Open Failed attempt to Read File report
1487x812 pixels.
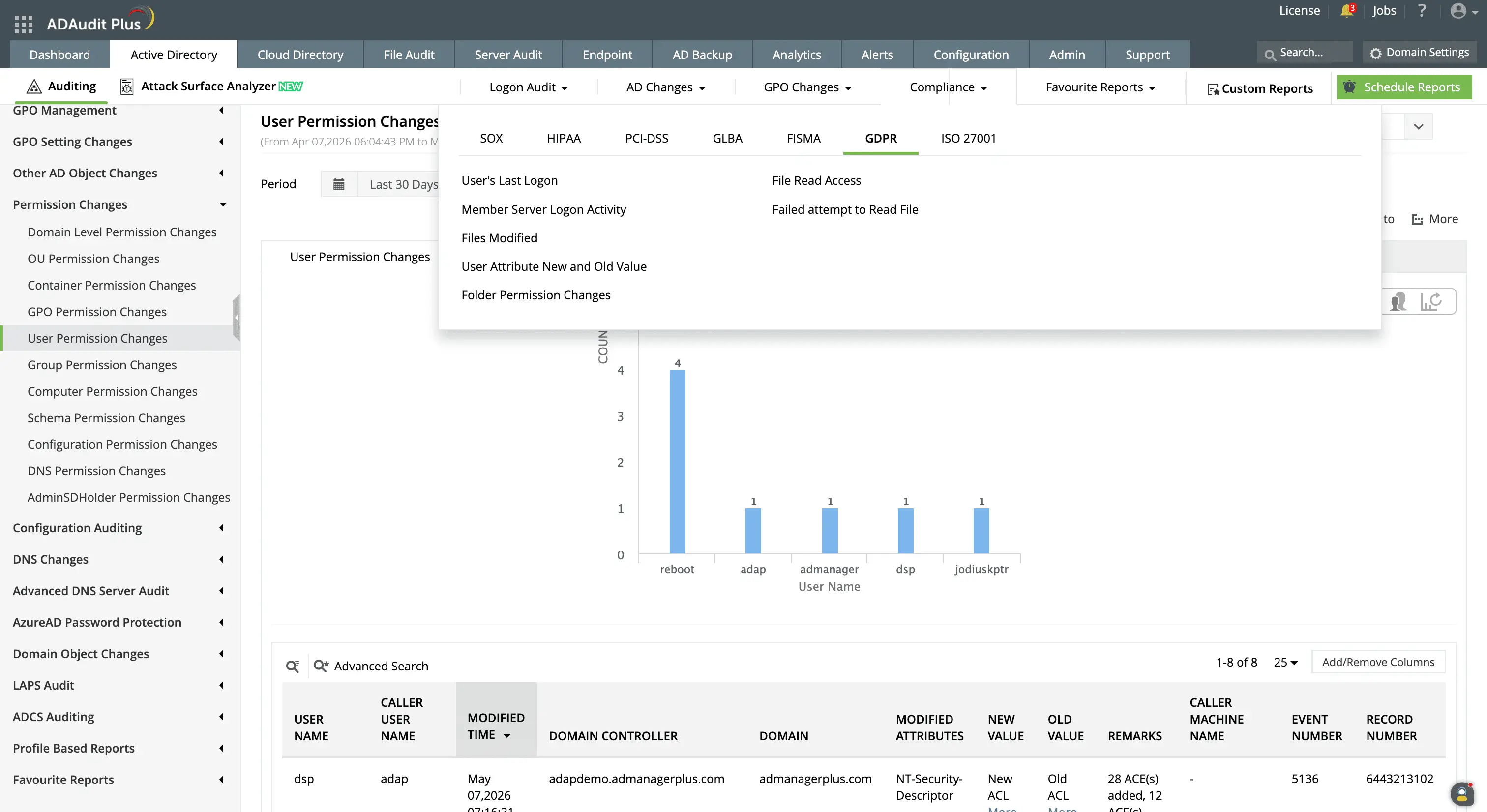[x=845, y=209]
